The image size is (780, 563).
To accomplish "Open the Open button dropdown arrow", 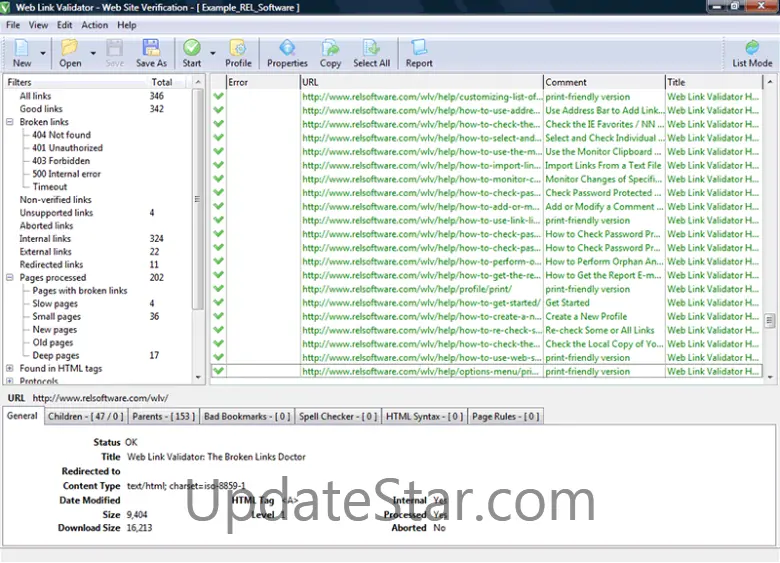I will coord(93,53).
